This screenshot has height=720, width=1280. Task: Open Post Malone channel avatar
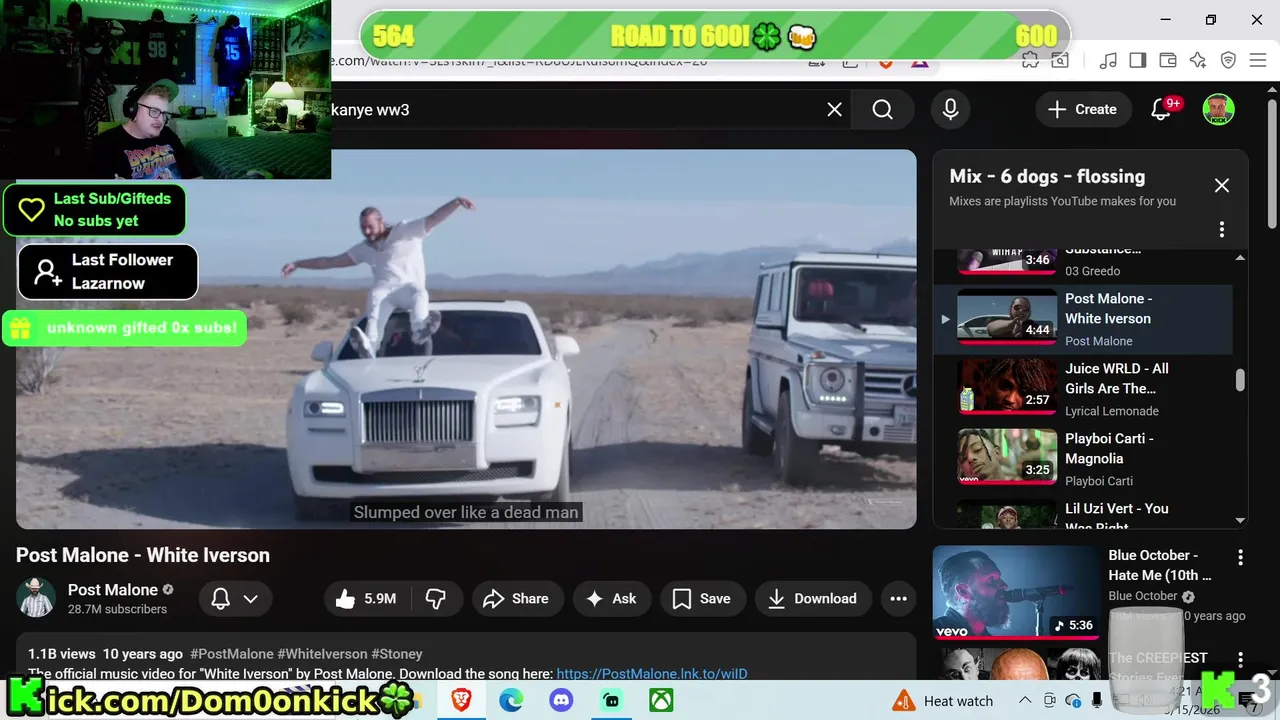pos(36,598)
